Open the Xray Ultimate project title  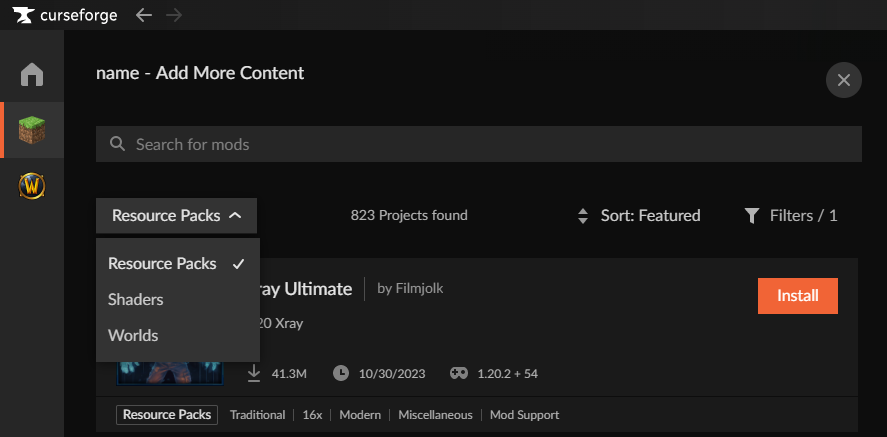pyautogui.click(x=305, y=289)
